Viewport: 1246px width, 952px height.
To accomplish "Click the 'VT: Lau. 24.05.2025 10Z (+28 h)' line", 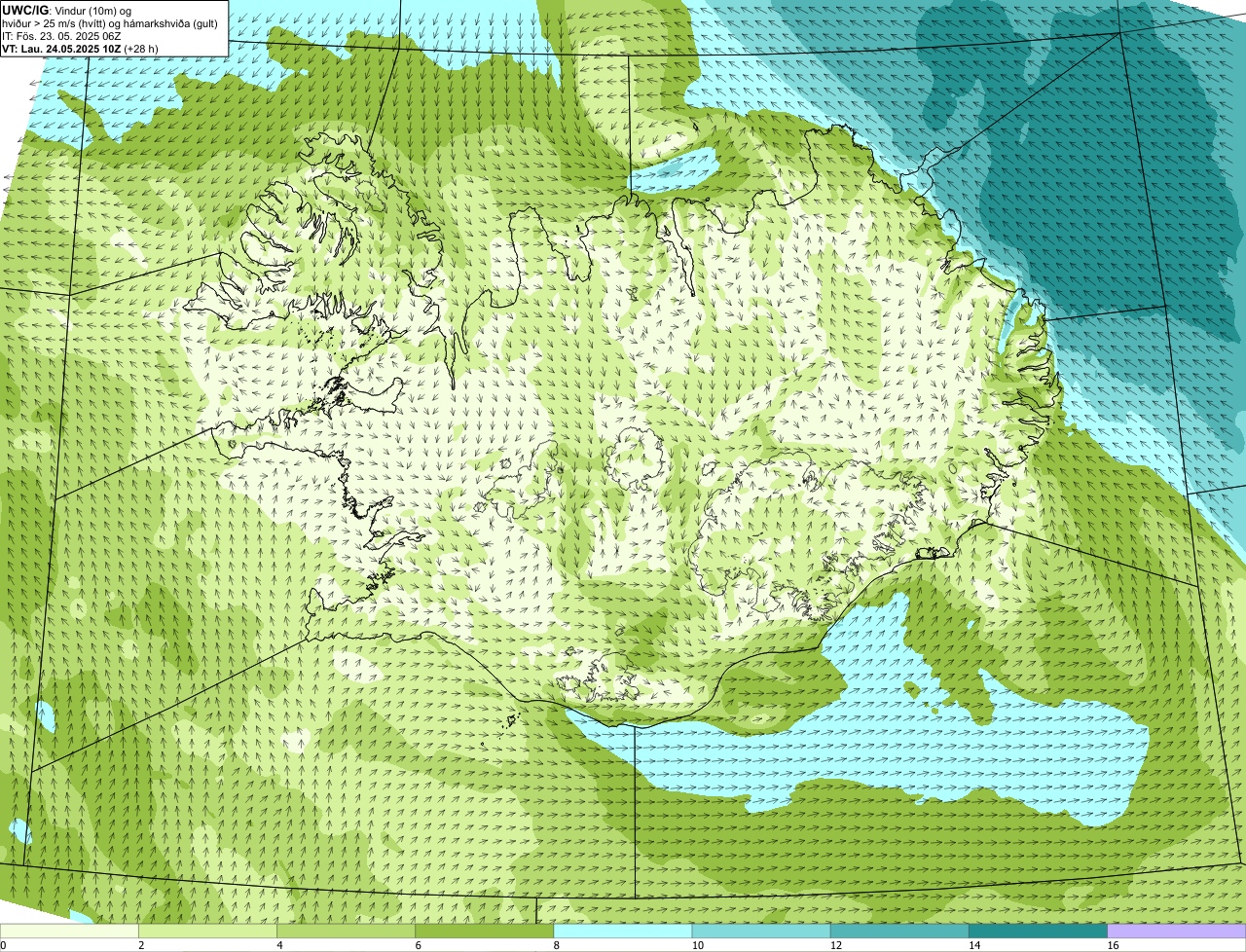I will [80, 49].
